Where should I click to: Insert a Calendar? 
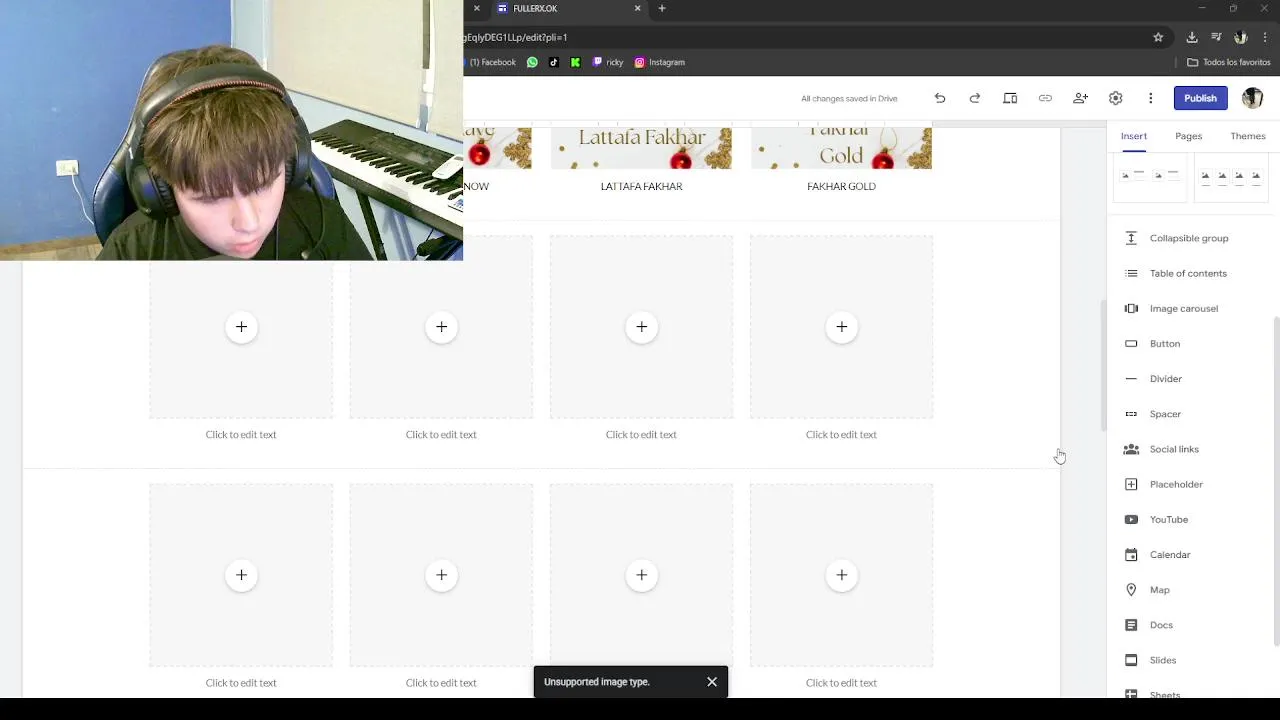[x=1170, y=554]
